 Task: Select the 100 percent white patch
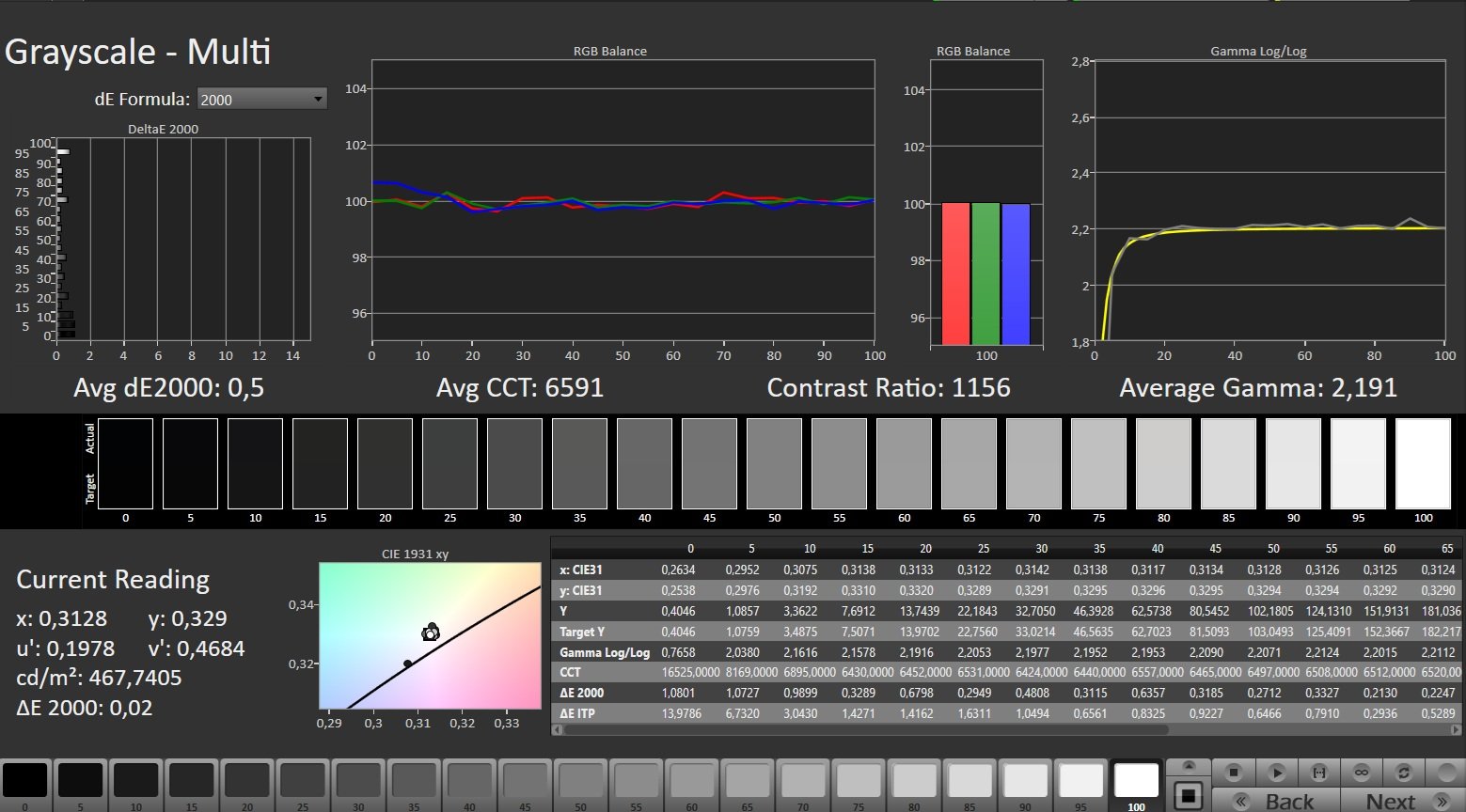[1136, 784]
